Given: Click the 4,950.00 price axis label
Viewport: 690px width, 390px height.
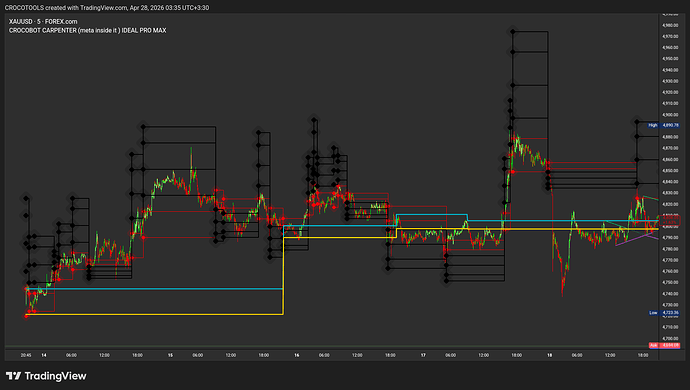Looking at the screenshot, I should (x=670, y=59).
